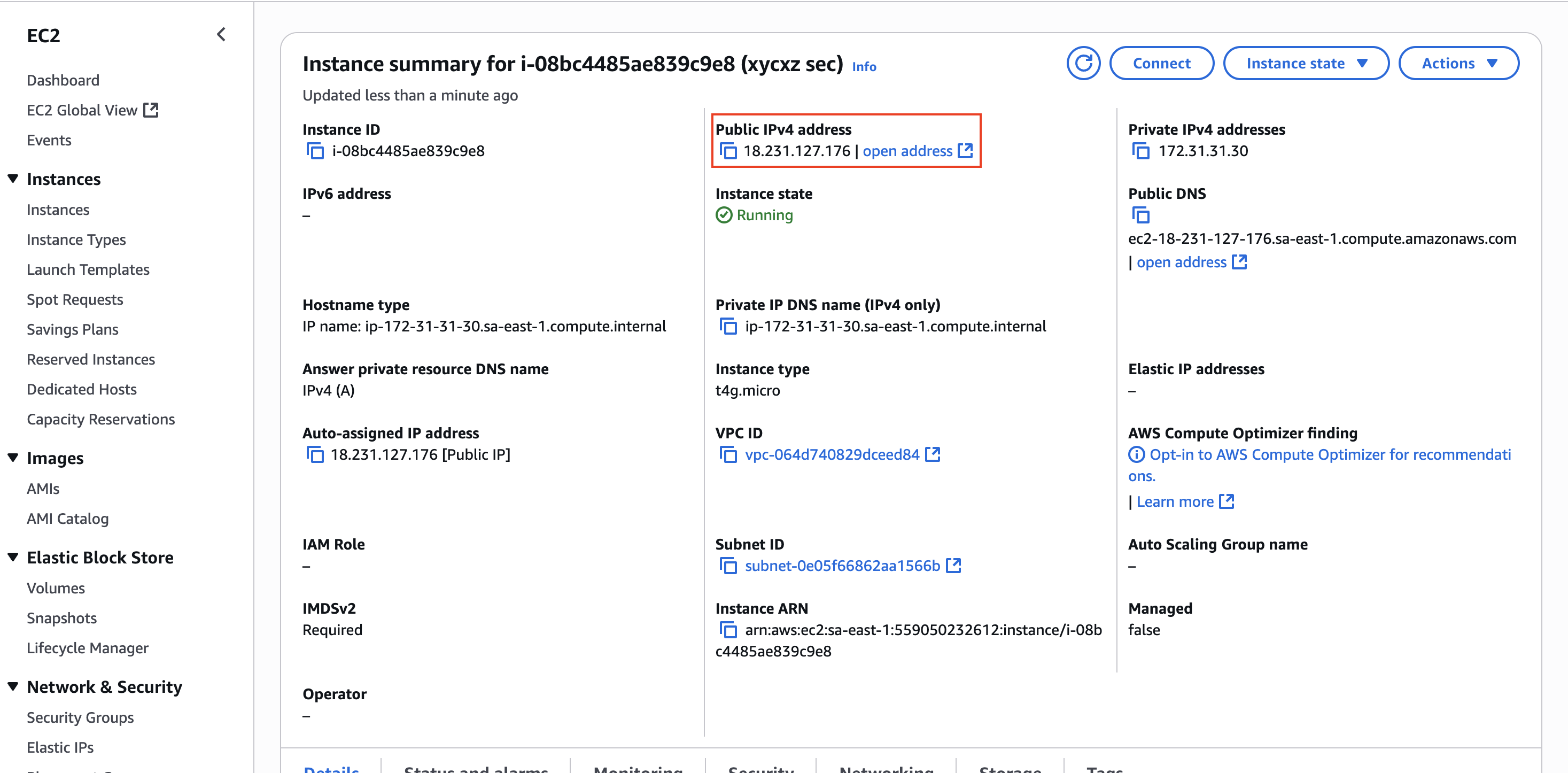Copy the private IP DNS name
Screen dimensions: 1568x773
[728, 326]
